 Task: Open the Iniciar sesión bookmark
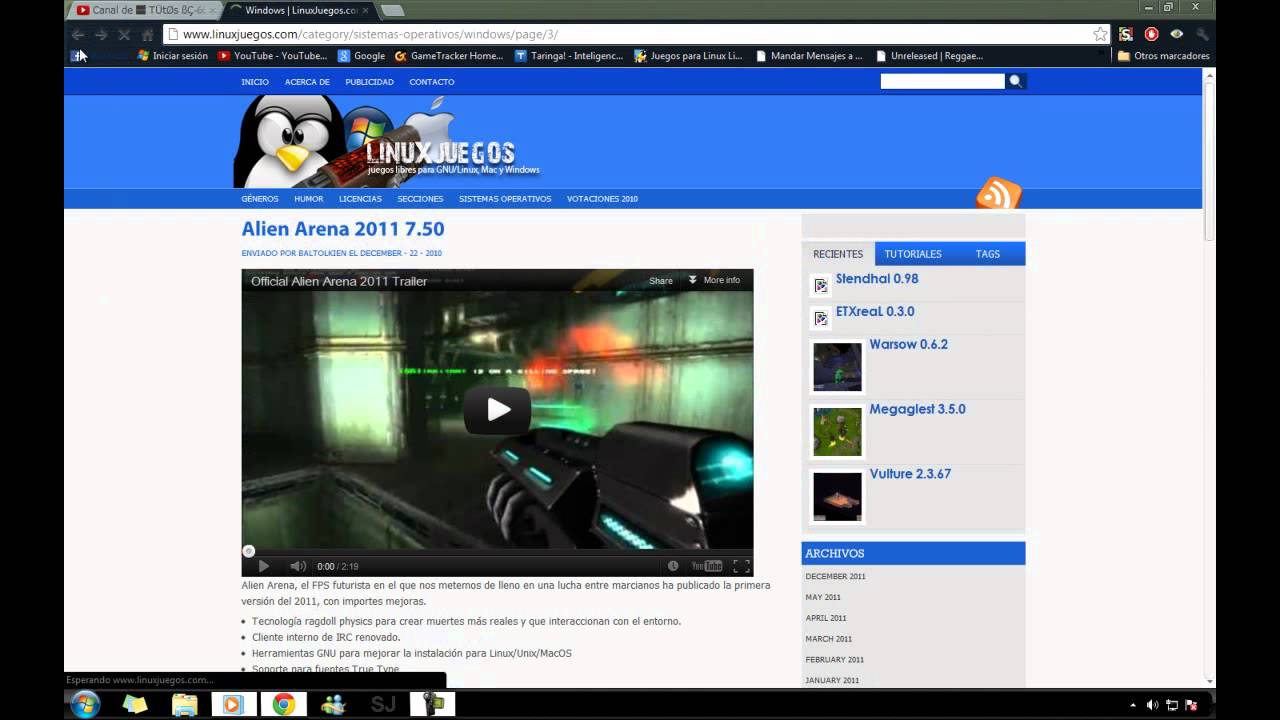173,56
